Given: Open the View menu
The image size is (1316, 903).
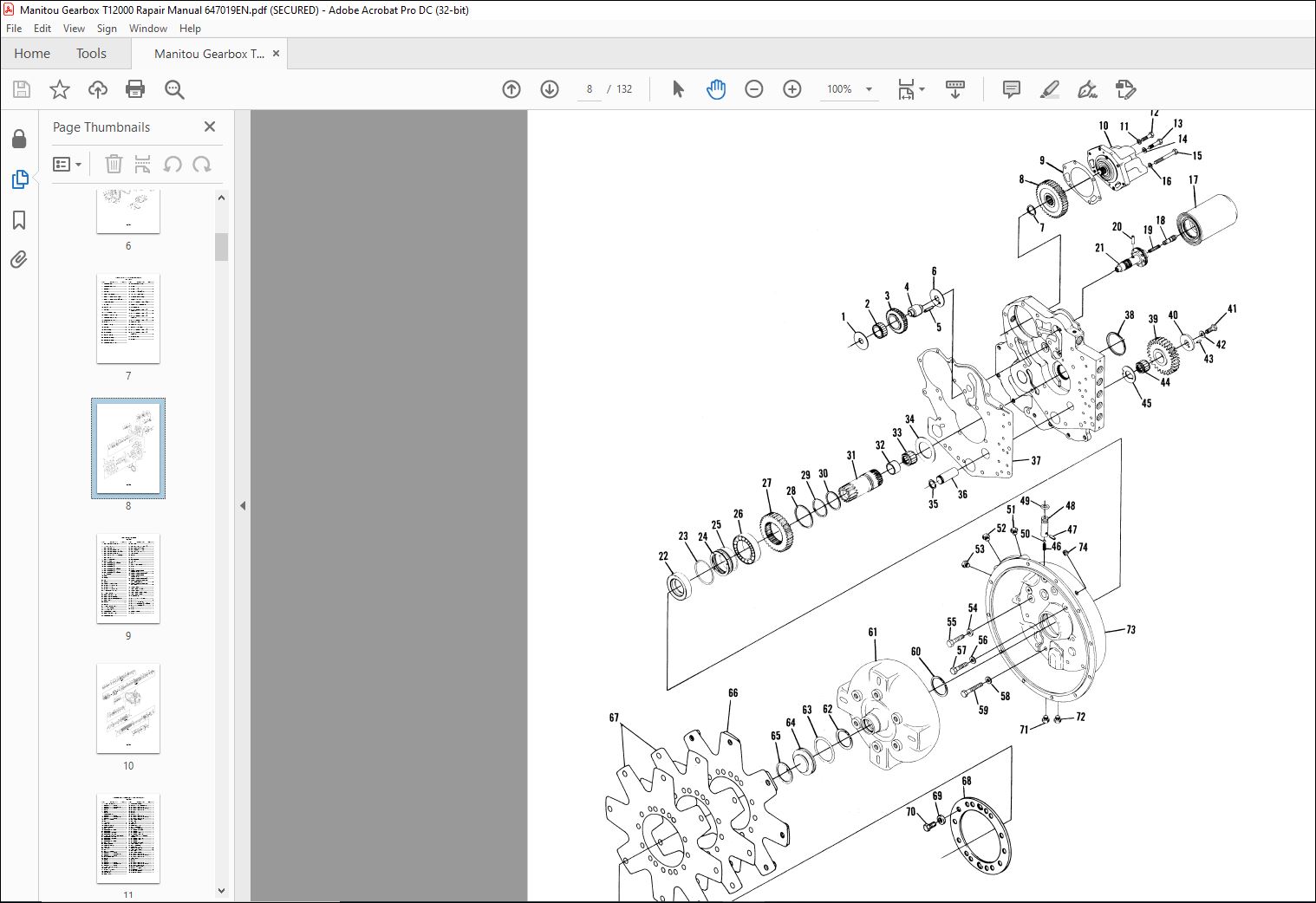Looking at the screenshot, I should pos(74,29).
